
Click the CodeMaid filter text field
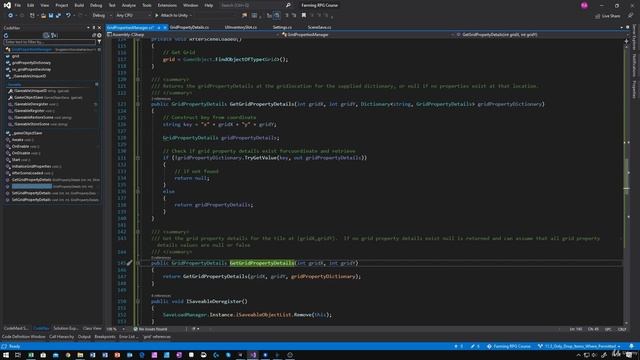click(x=50, y=42)
